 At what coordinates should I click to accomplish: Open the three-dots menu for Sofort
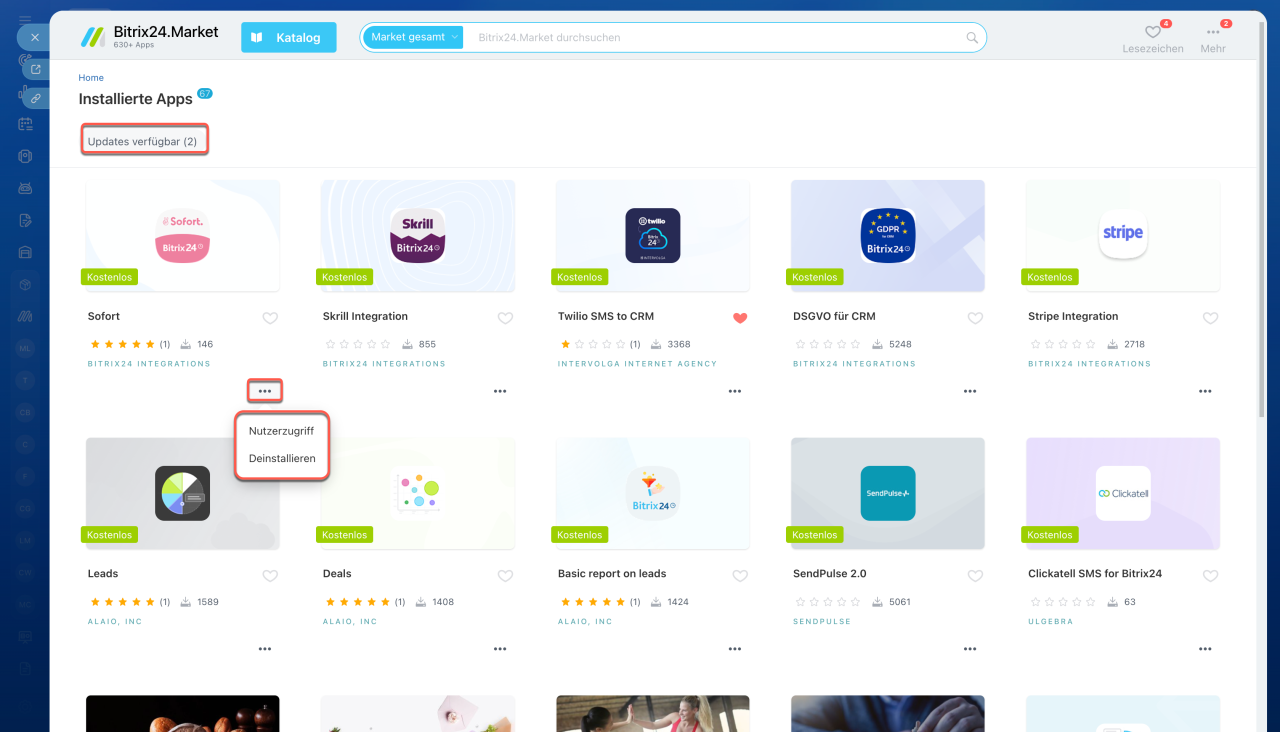(265, 391)
